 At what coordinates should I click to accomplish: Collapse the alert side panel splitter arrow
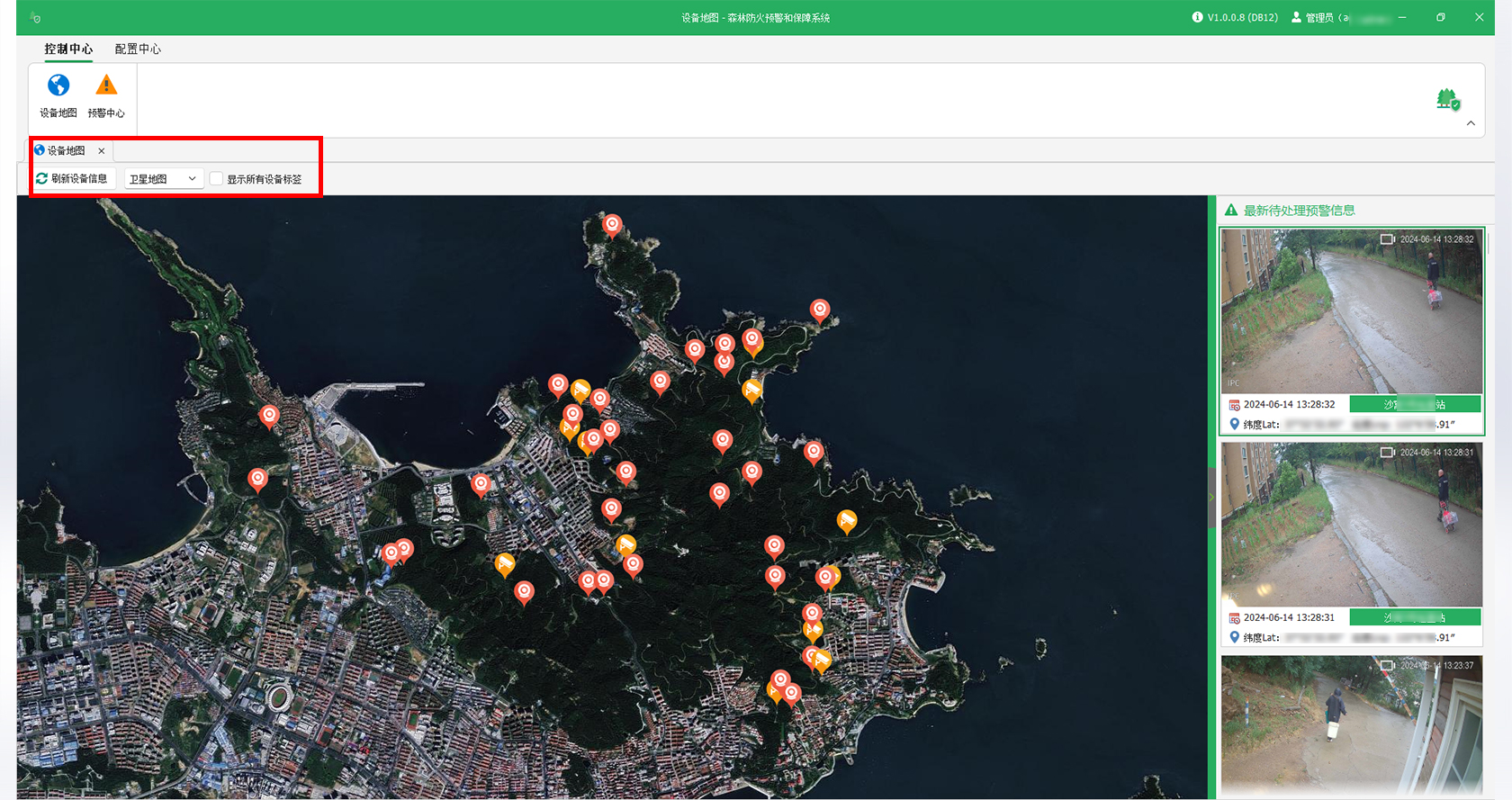[1211, 497]
